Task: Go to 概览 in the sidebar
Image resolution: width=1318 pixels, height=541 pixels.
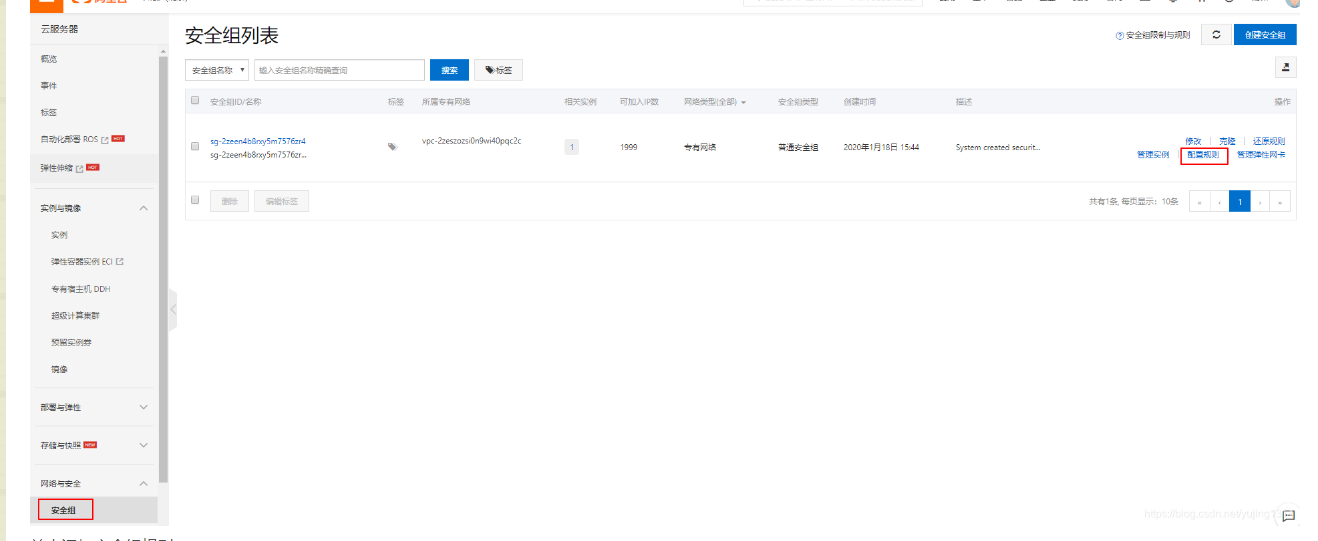Action: point(49,59)
